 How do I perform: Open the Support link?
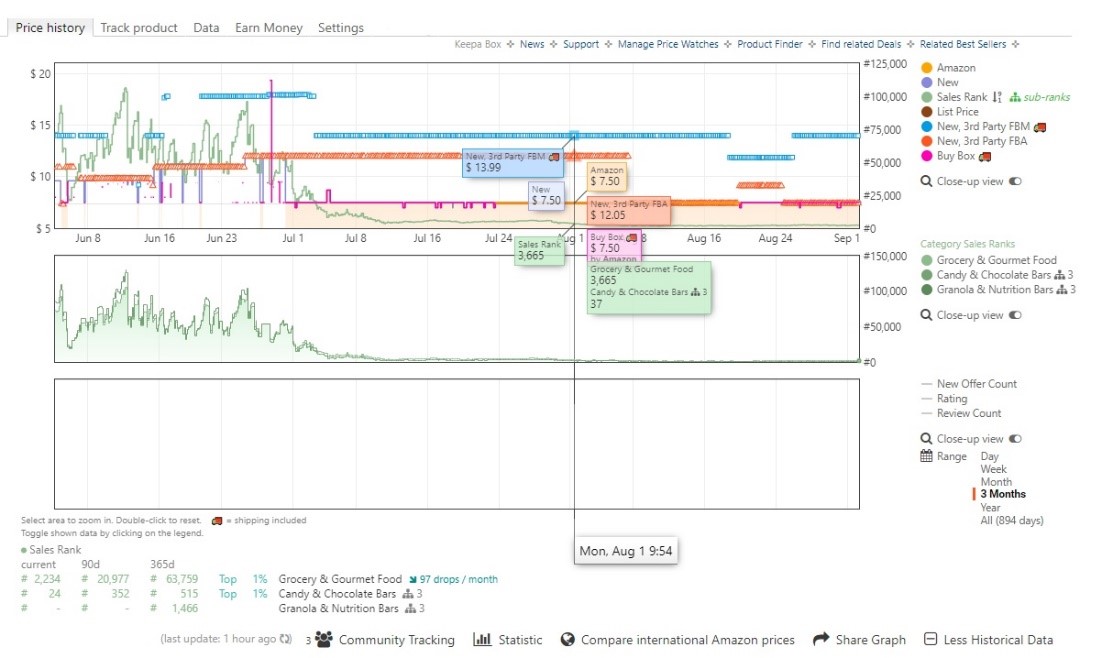point(581,44)
